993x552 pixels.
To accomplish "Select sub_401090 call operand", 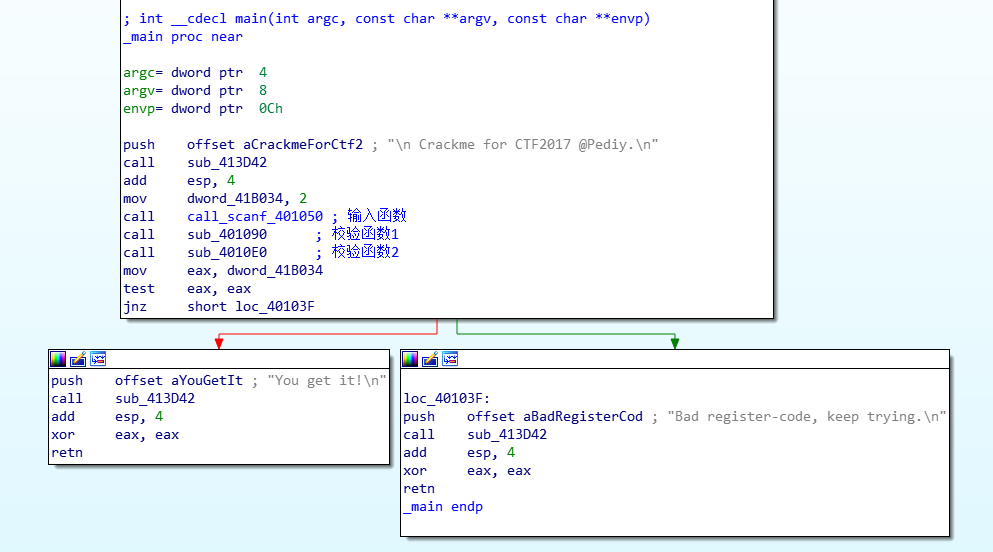I will pos(227,234).
